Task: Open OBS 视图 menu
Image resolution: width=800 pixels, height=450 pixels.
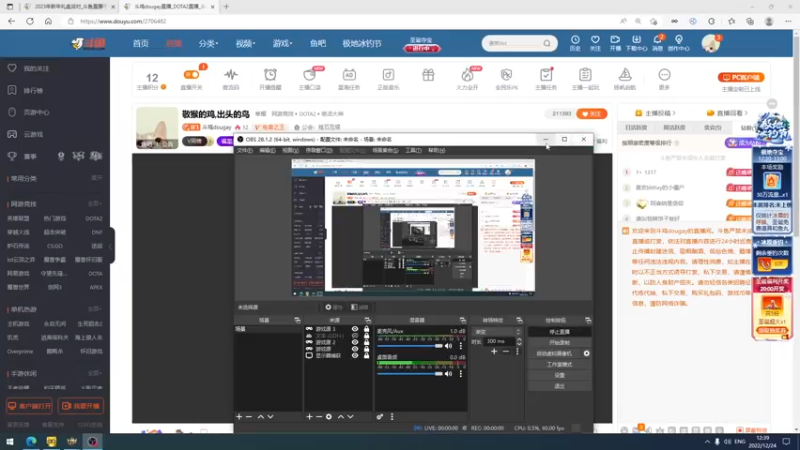Action: 290,151
